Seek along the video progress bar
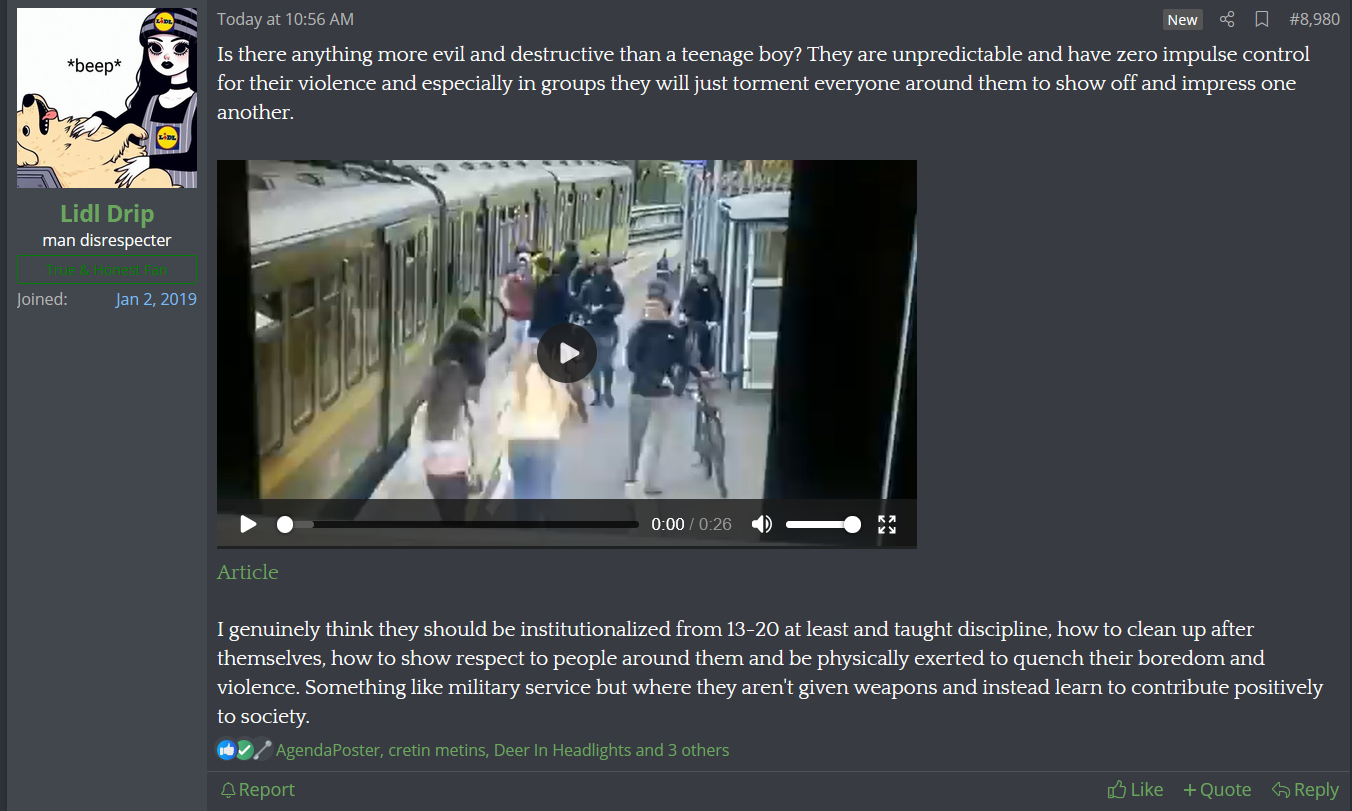Image resolution: width=1352 pixels, height=811 pixels. click(x=461, y=524)
